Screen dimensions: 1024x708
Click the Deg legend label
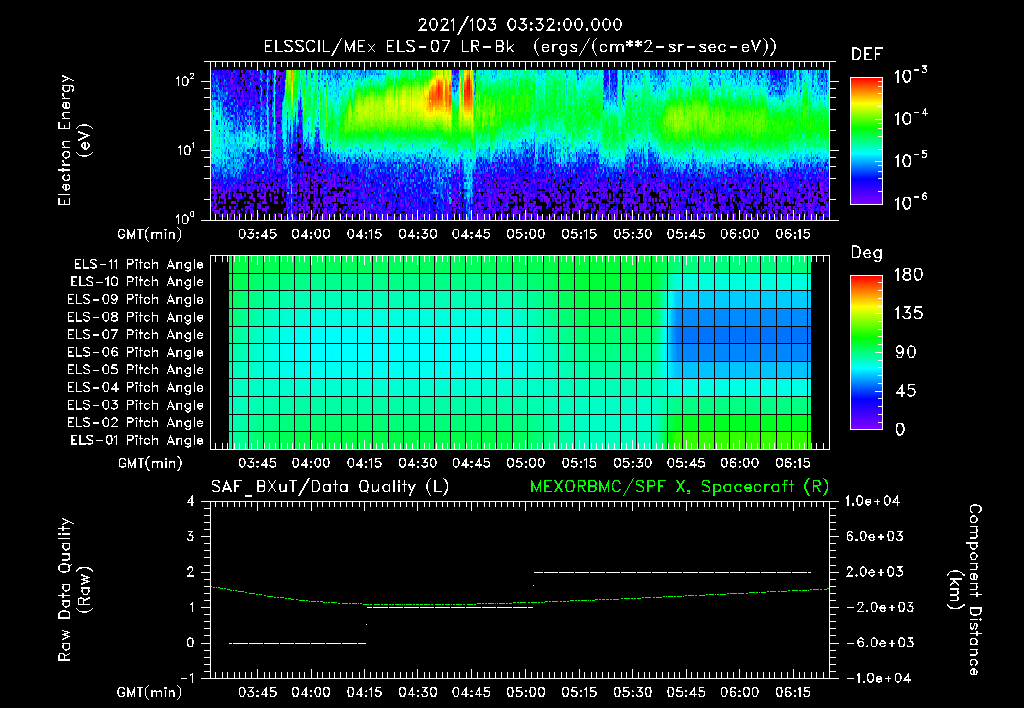[x=867, y=253]
